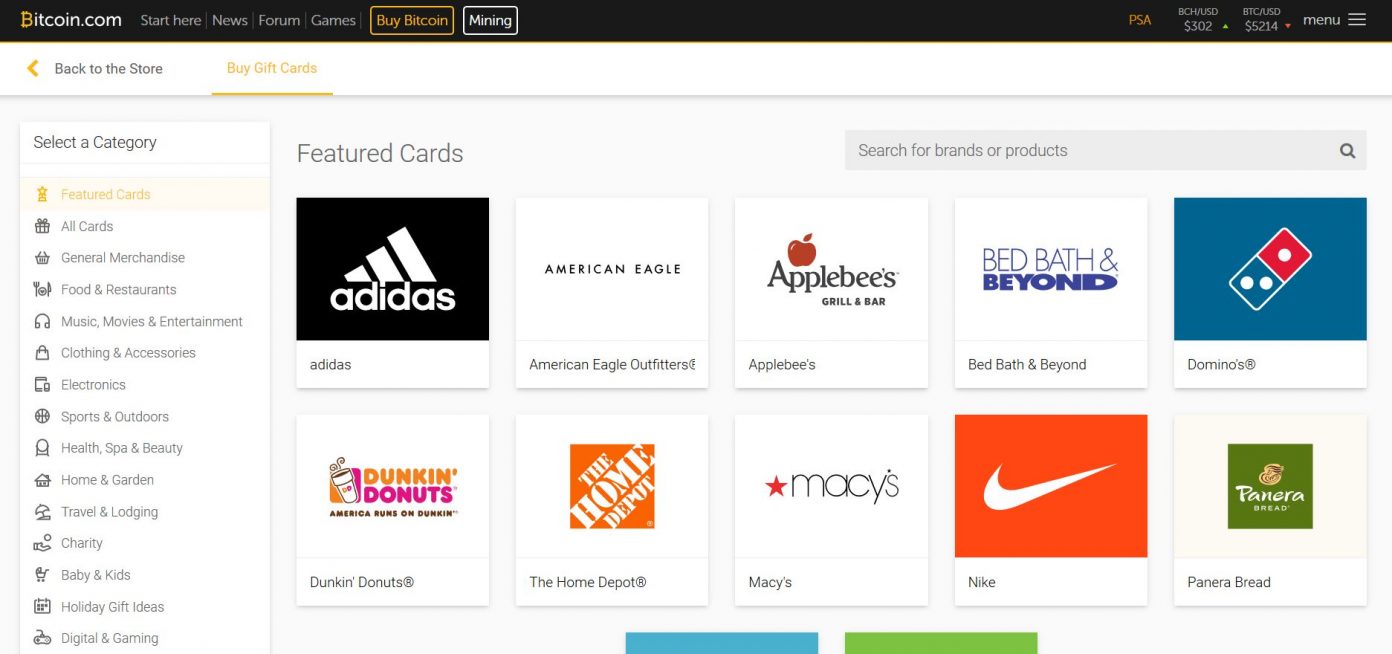1392x654 pixels.
Task: Click the back arrow chevron icon
Action: (33, 68)
